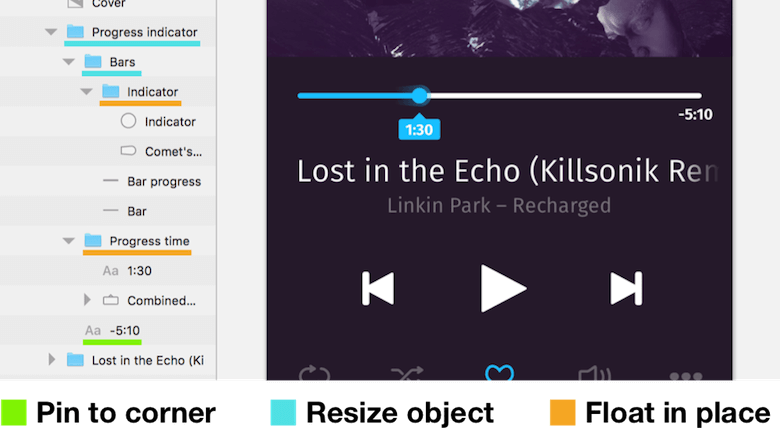Select the Indicator oval layer
The image size is (780, 428).
coord(158,121)
